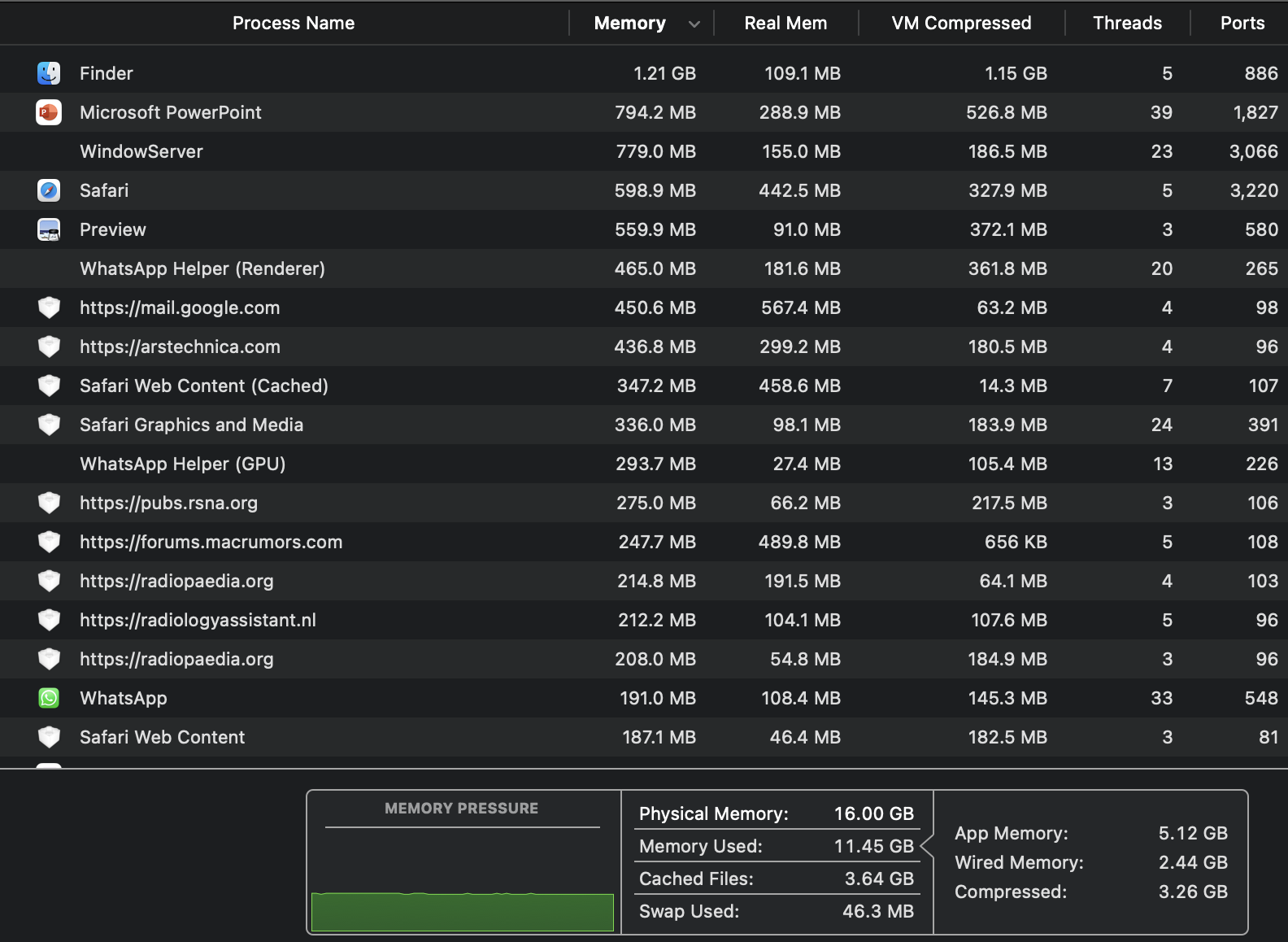Sort by the Threads column header
Viewport: 1288px width, 942px height.
(x=1126, y=23)
